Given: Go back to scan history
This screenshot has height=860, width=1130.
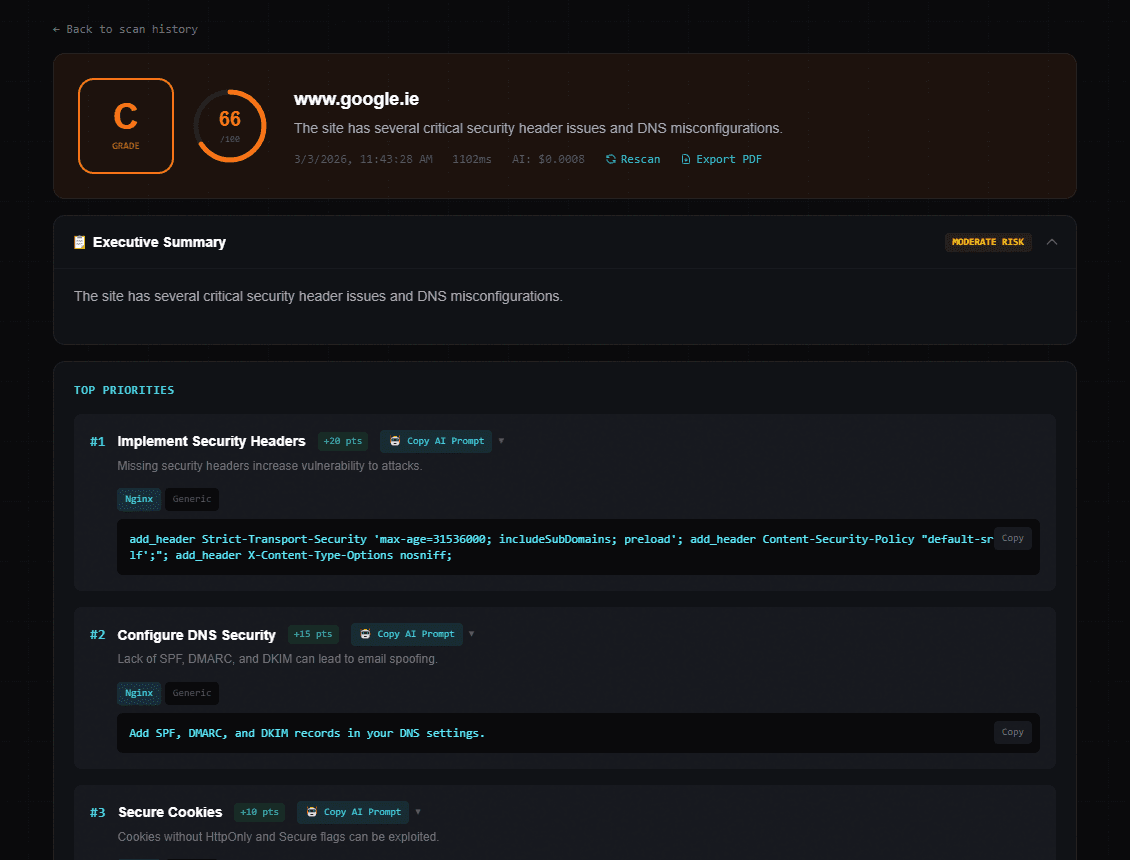Looking at the screenshot, I should (124, 29).
